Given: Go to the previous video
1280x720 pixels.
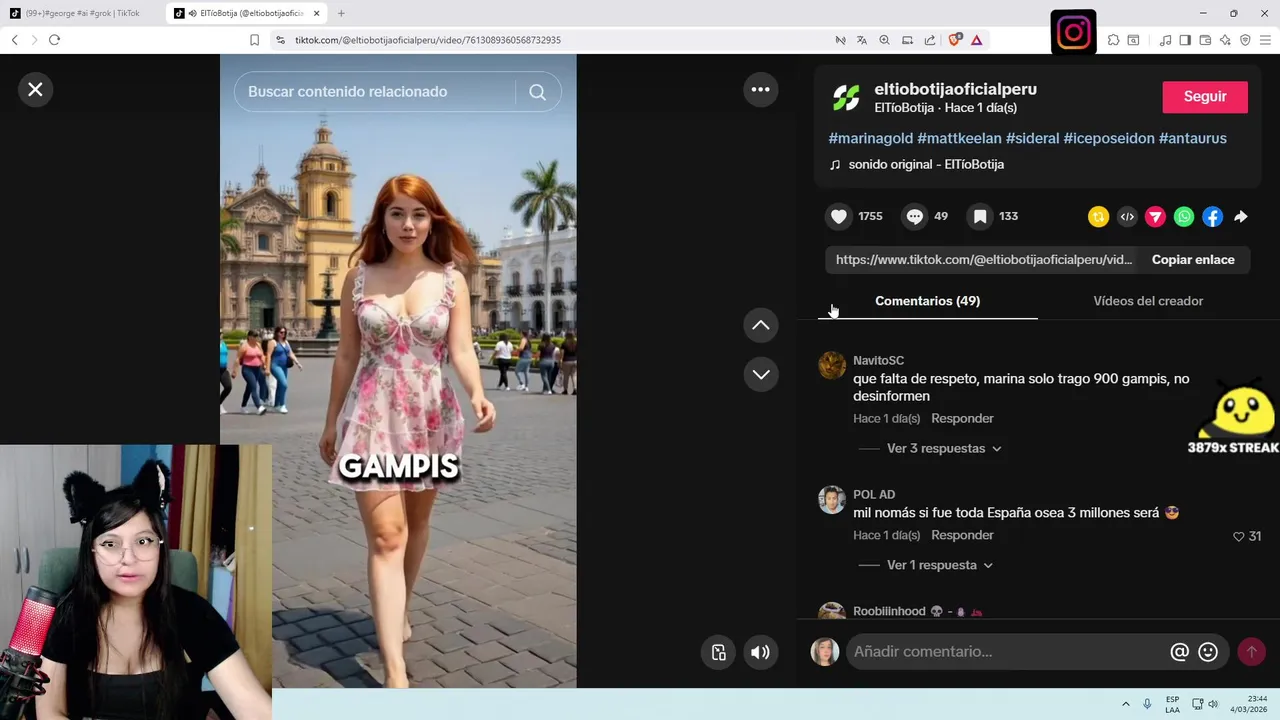Looking at the screenshot, I should (x=761, y=325).
